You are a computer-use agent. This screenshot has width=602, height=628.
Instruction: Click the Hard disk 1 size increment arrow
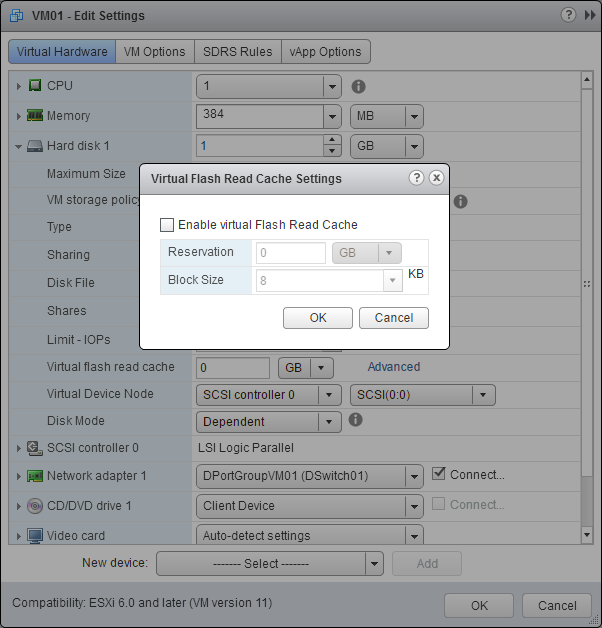[333, 141]
